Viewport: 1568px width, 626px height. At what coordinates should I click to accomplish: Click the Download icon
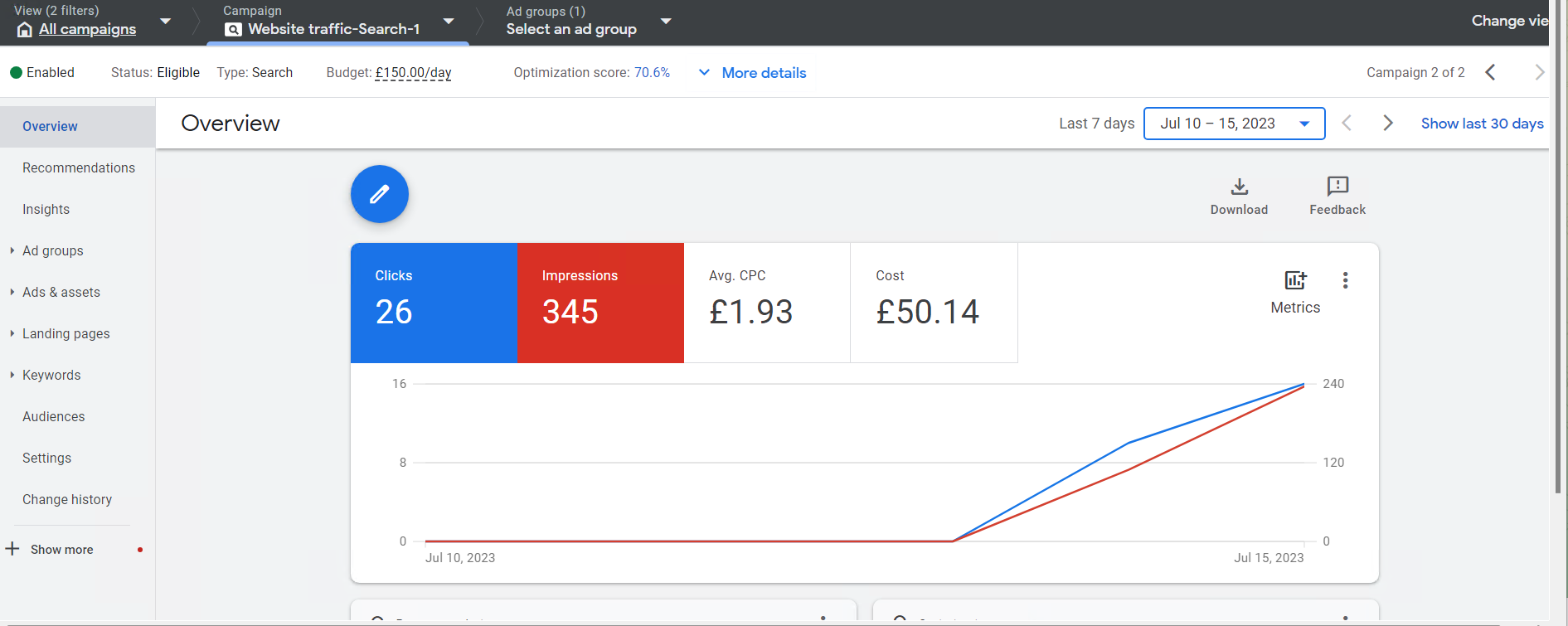click(x=1240, y=187)
